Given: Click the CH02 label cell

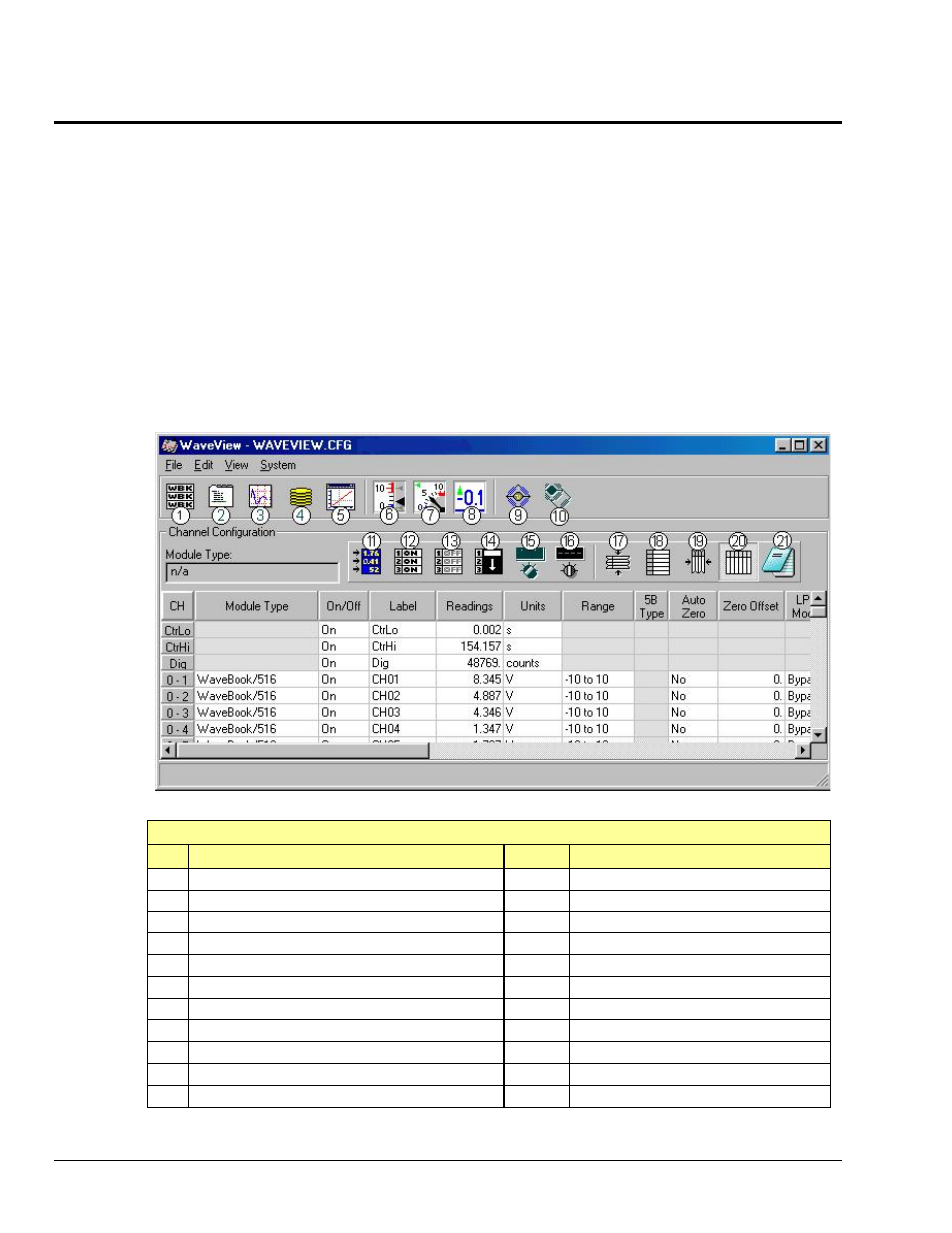Looking at the screenshot, I should click(x=403, y=696).
